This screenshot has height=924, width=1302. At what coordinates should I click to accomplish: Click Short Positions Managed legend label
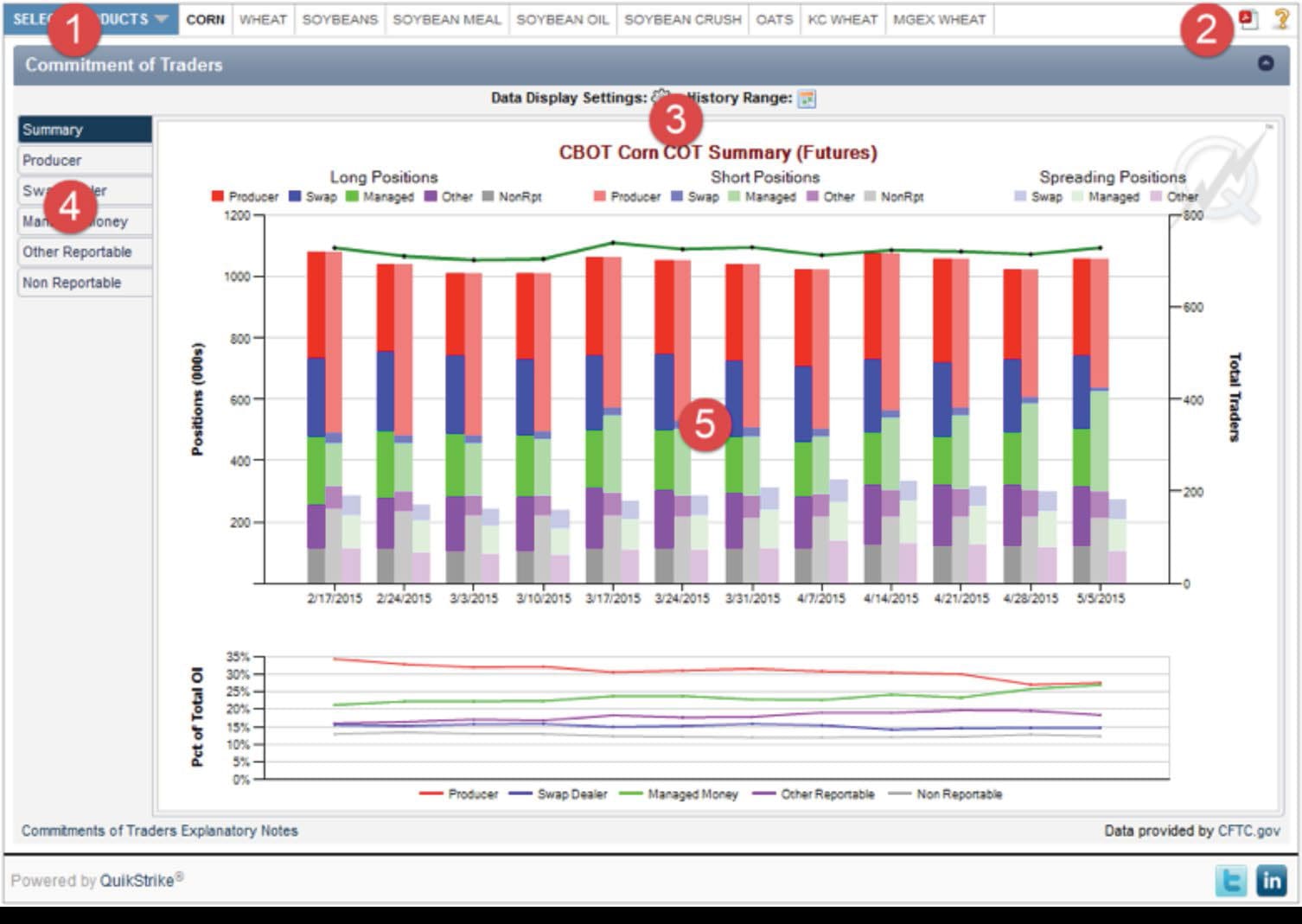(x=770, y=197)
